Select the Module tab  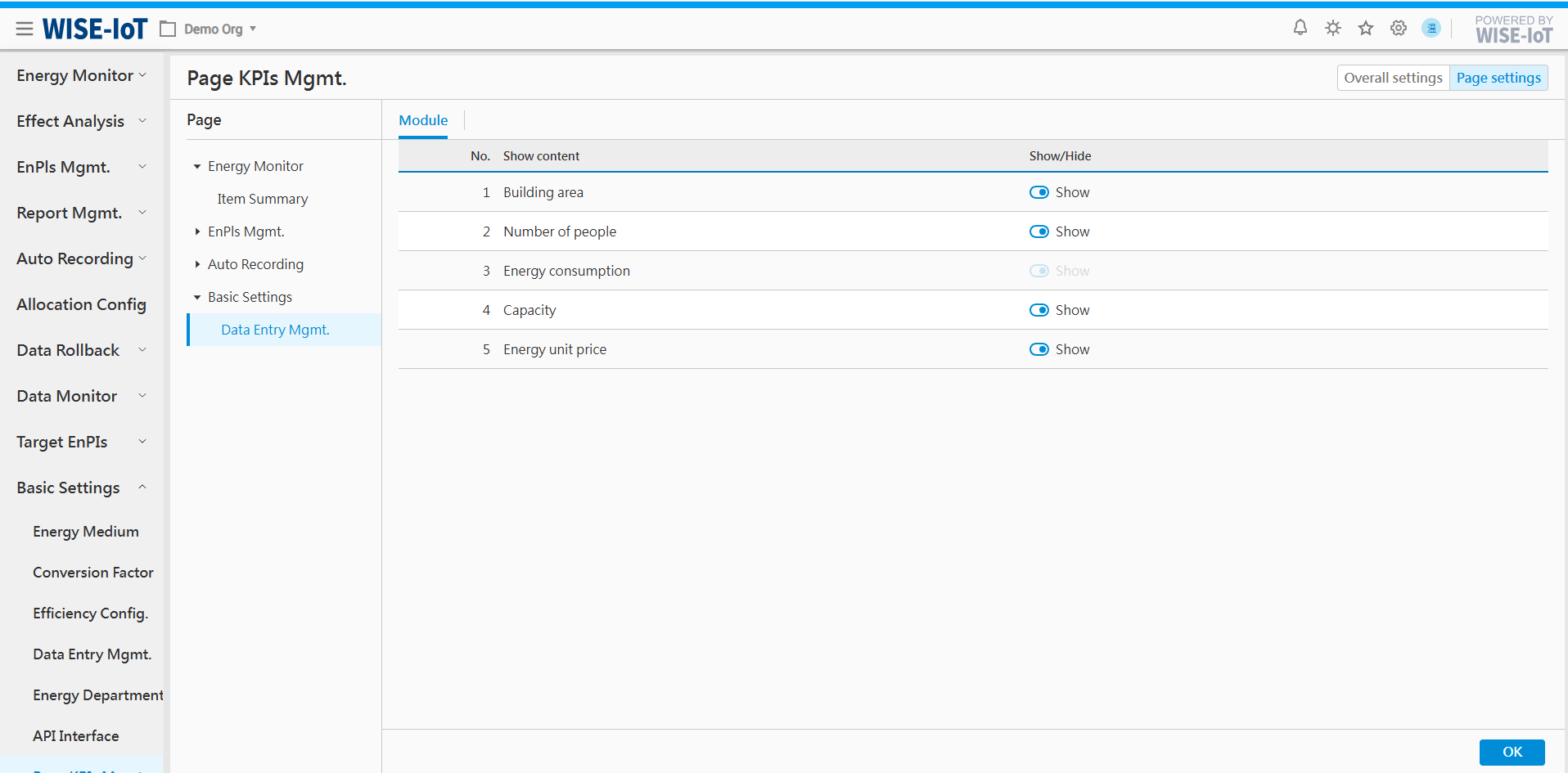click(x=423, y=120)
